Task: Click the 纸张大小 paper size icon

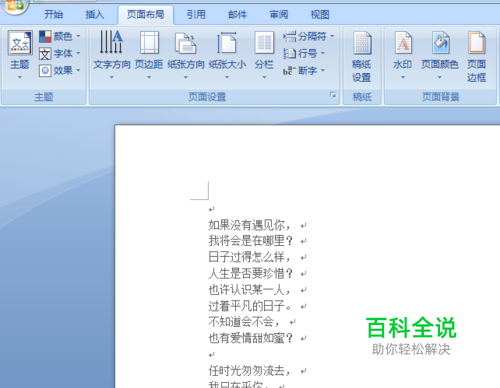Action: click(x=227, y=42)
